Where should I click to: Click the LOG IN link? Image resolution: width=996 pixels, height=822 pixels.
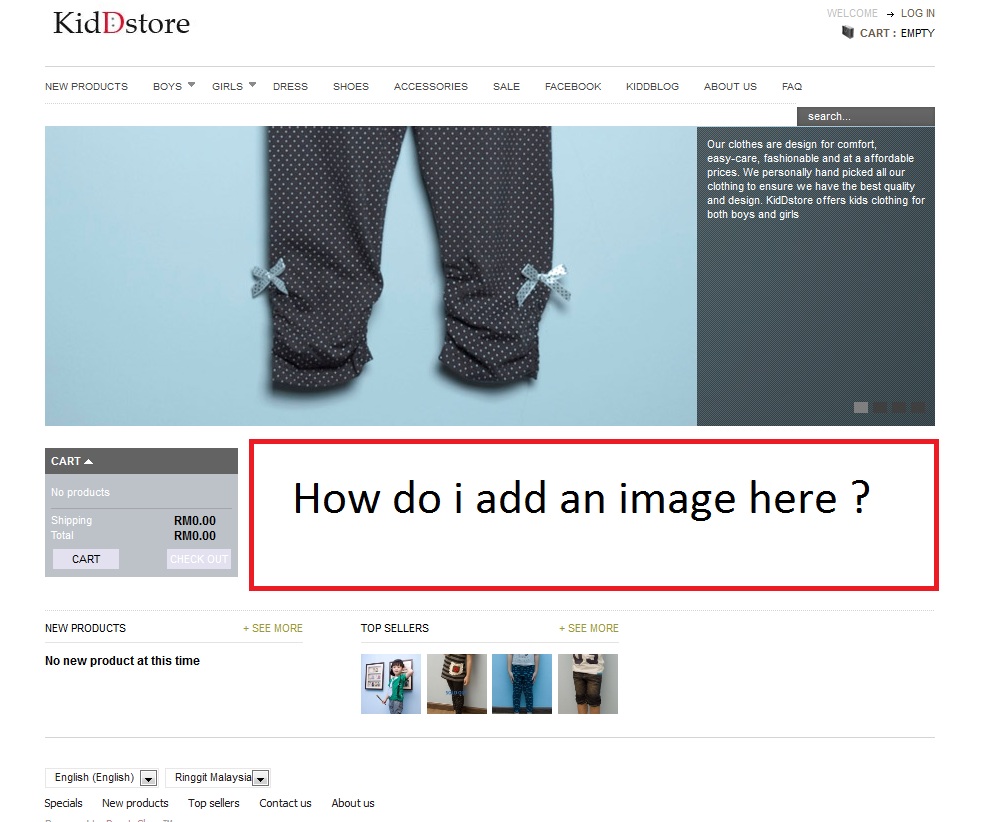(x=917, y=14)
